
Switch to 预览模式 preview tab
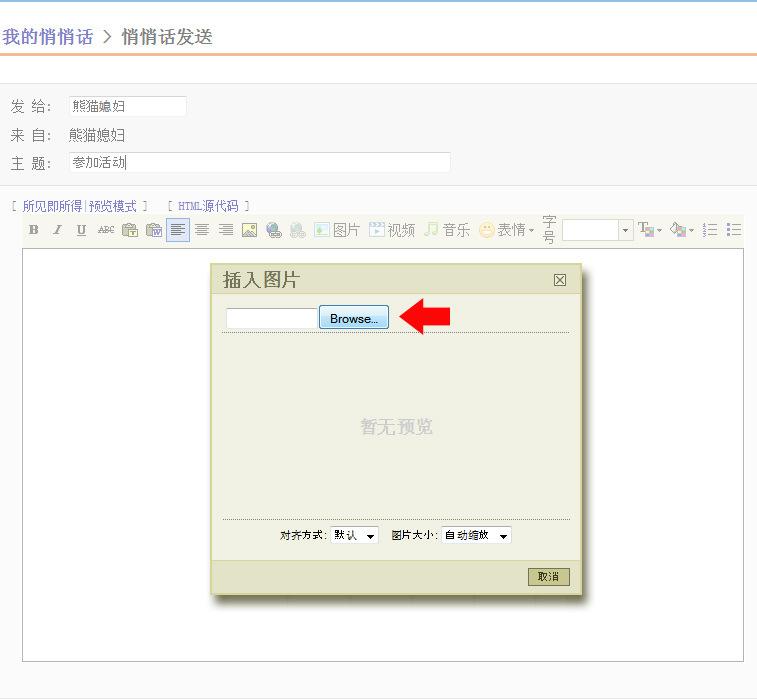112,206
